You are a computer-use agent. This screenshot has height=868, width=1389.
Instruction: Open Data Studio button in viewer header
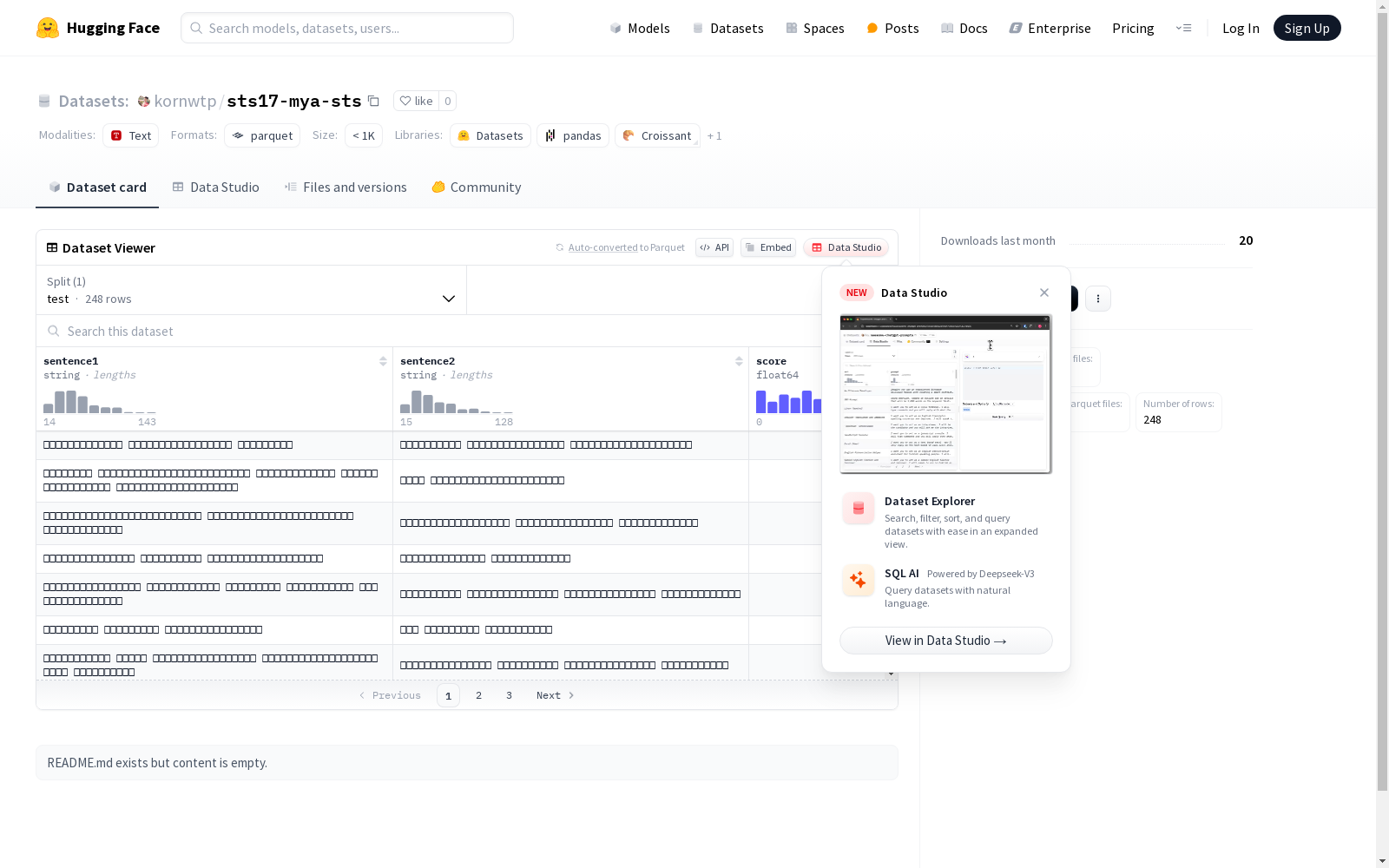[x=846, y=247]
